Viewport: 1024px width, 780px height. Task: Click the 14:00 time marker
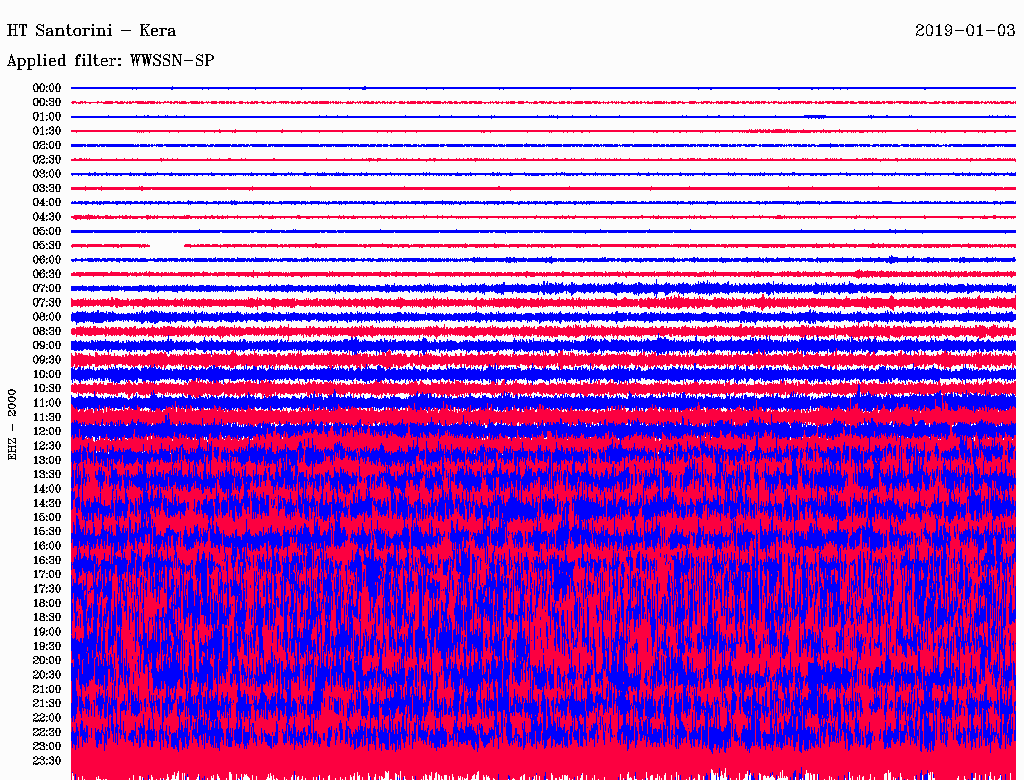tap(47, 489)
